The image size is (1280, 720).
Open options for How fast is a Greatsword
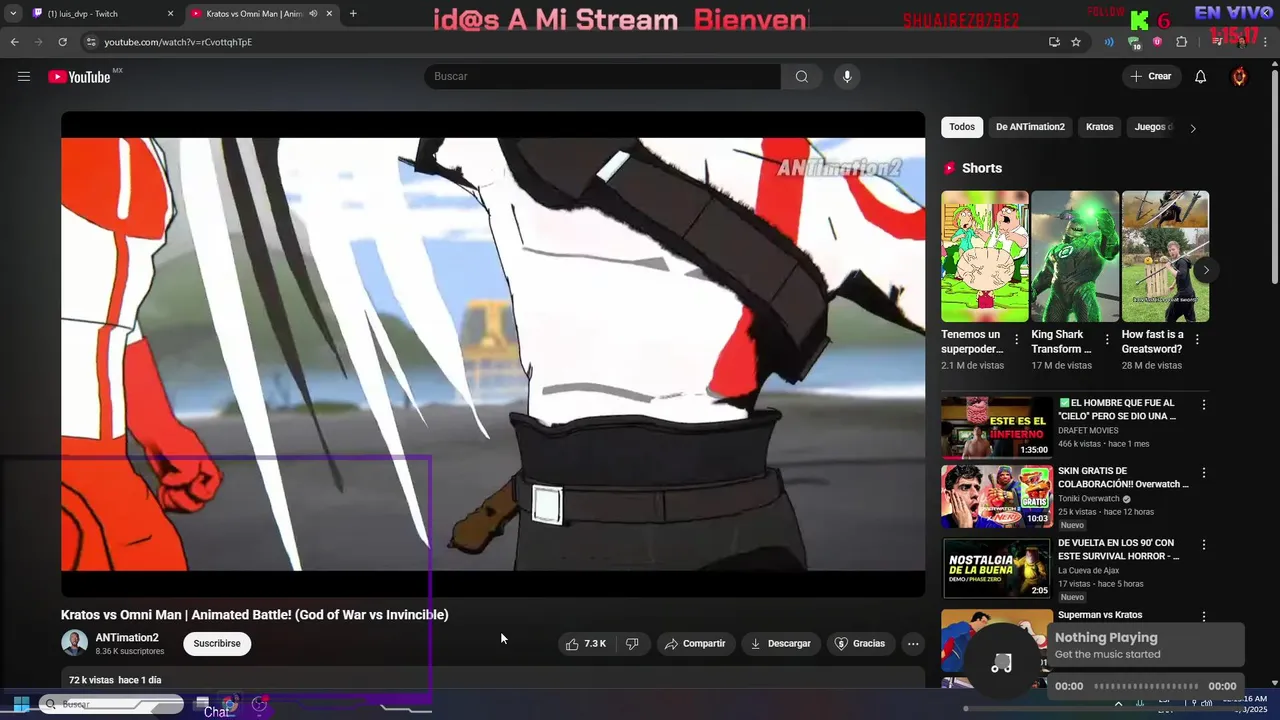(1197, 340)
